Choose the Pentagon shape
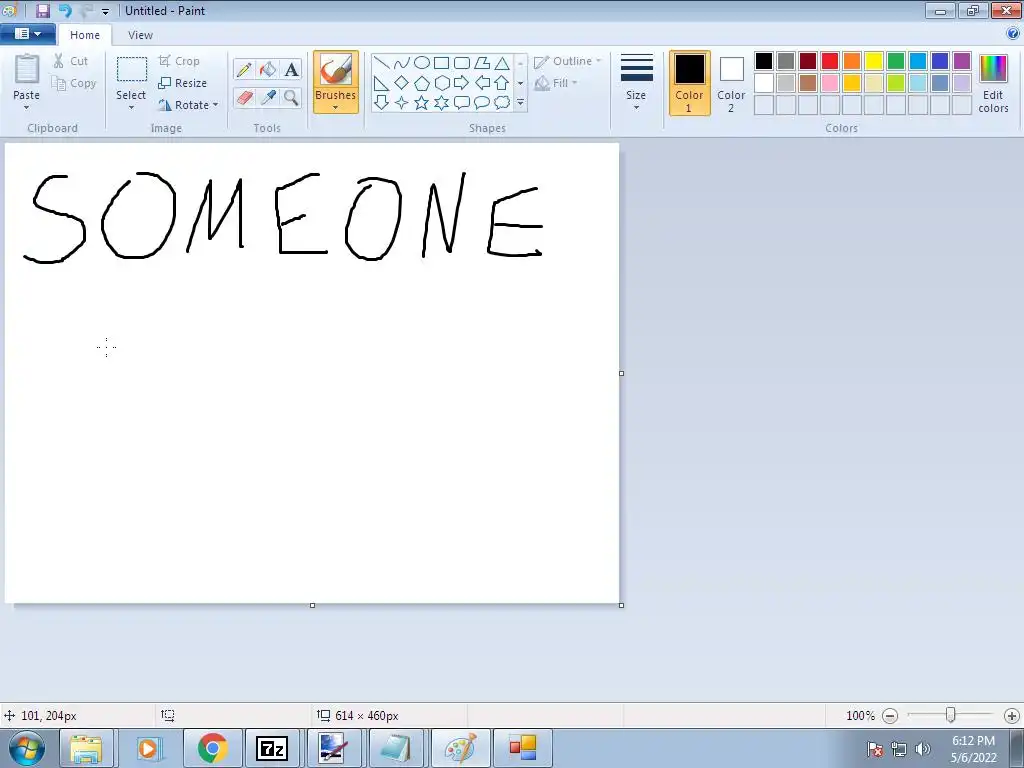The image size is (1024, 768). click(x=422, y=83)
